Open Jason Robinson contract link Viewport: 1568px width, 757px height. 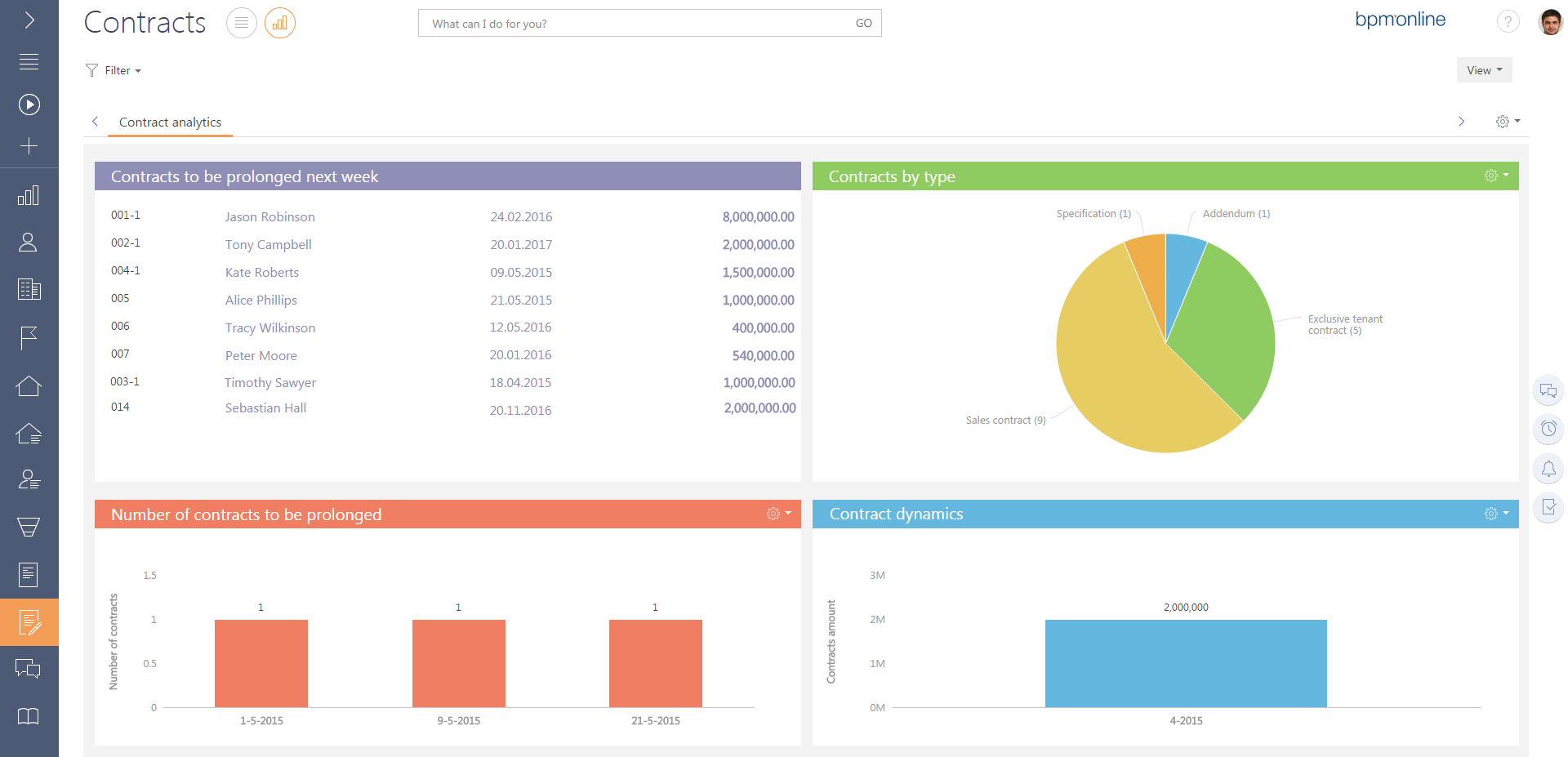pyautogui.click(x=269, y=216)
